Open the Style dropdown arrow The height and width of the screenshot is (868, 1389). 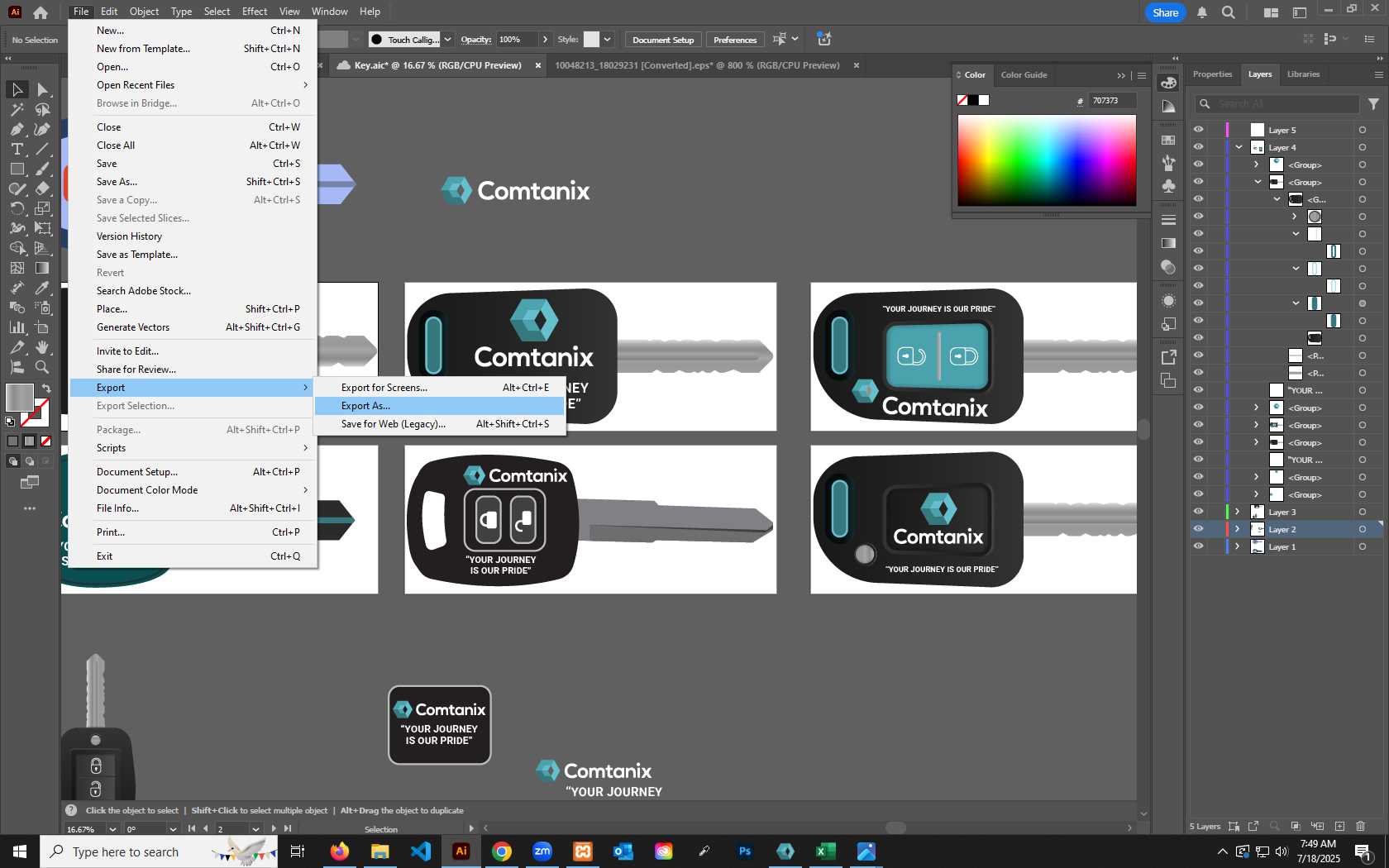point(607,40)
